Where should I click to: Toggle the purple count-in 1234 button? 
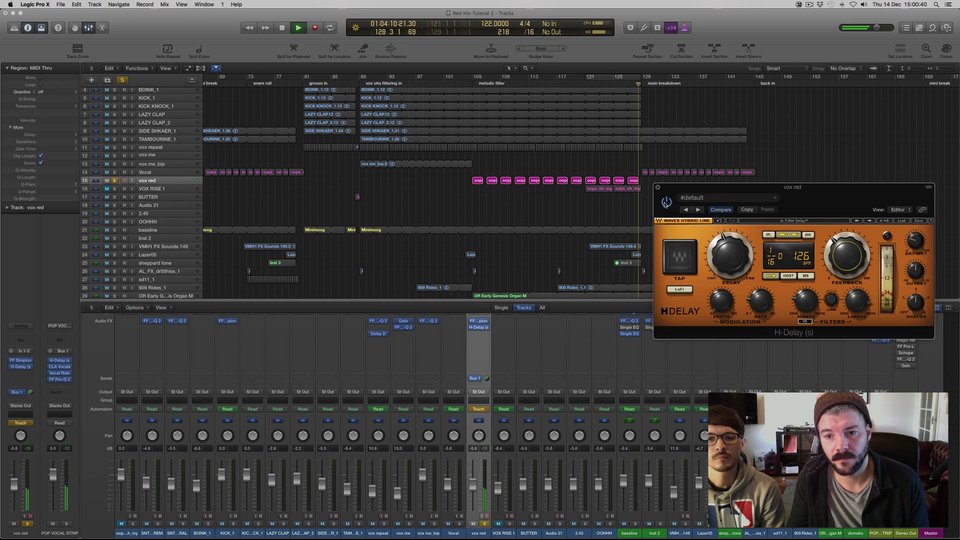[671, 28]
